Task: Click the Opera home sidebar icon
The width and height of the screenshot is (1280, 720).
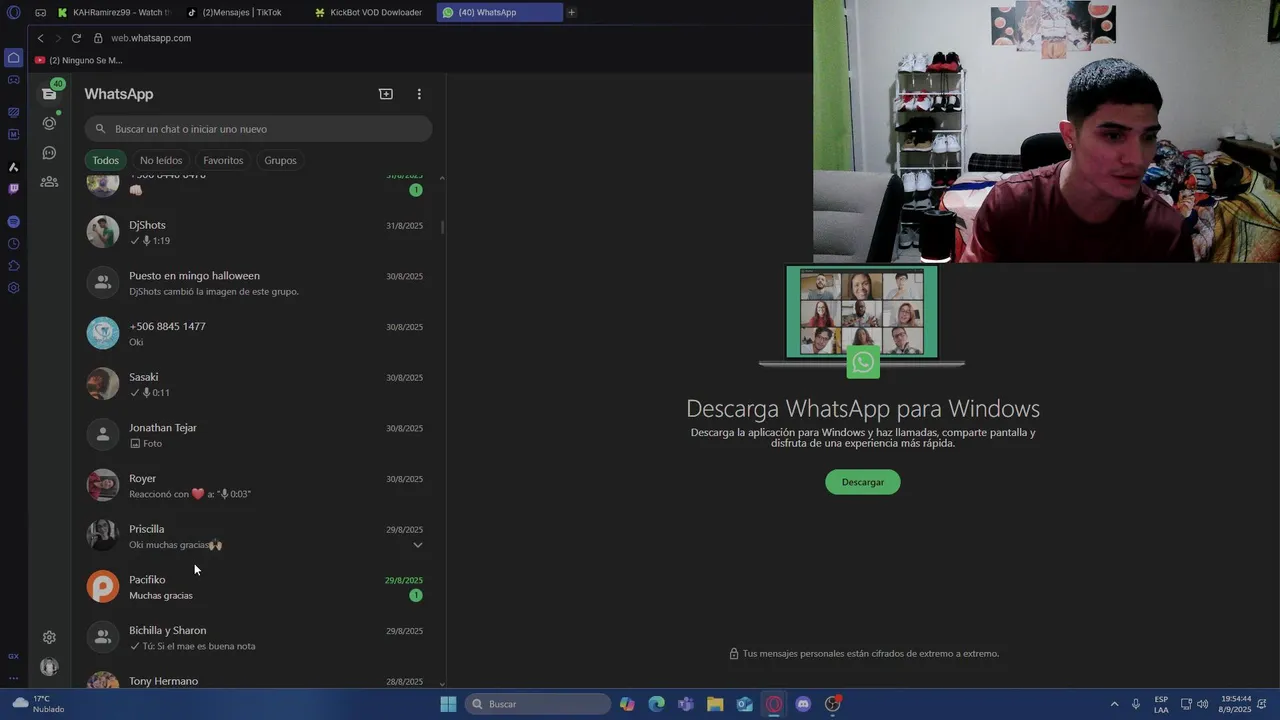Action: coord(13,58)
